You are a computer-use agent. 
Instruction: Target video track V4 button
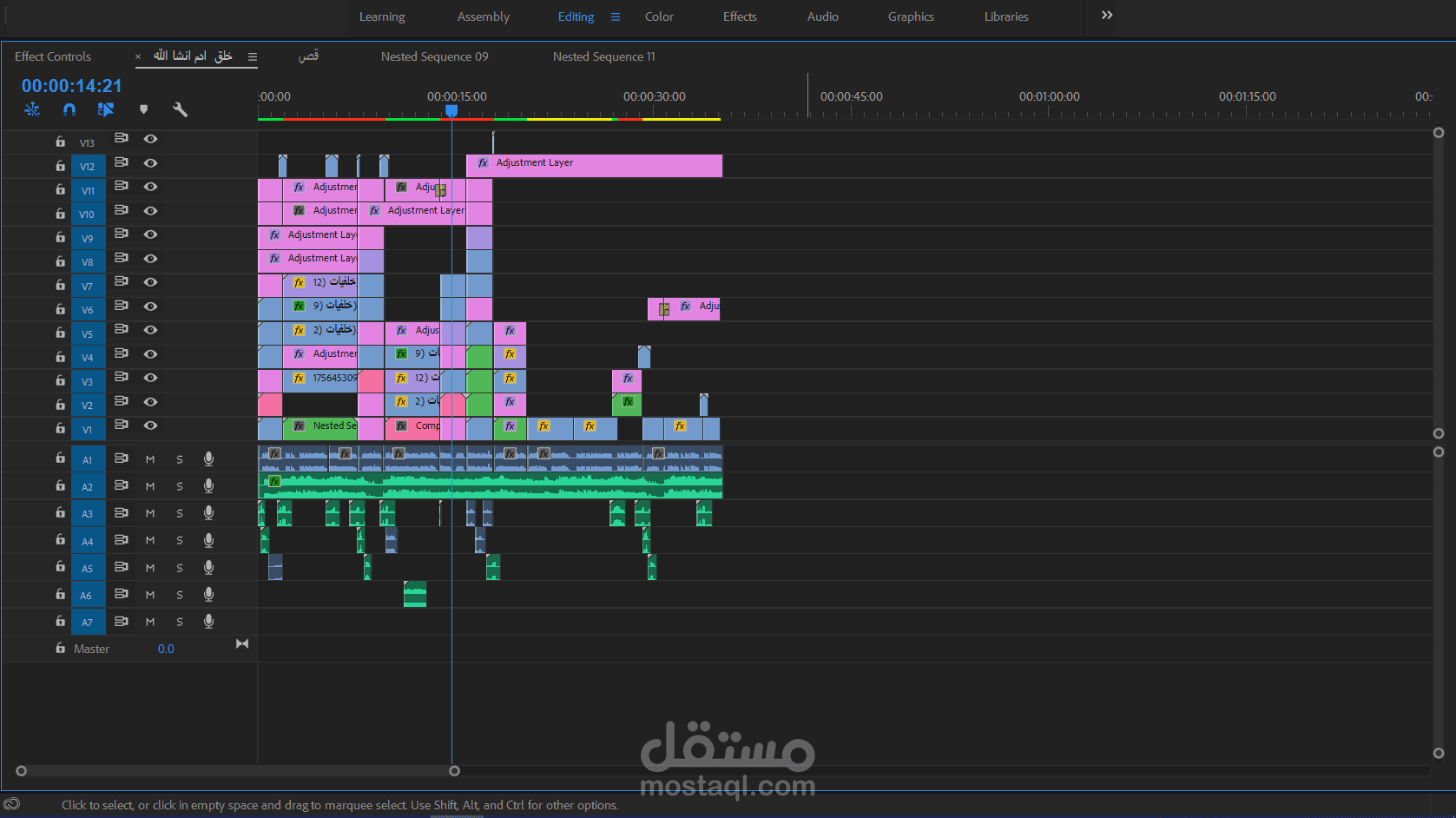coord(88,357)
